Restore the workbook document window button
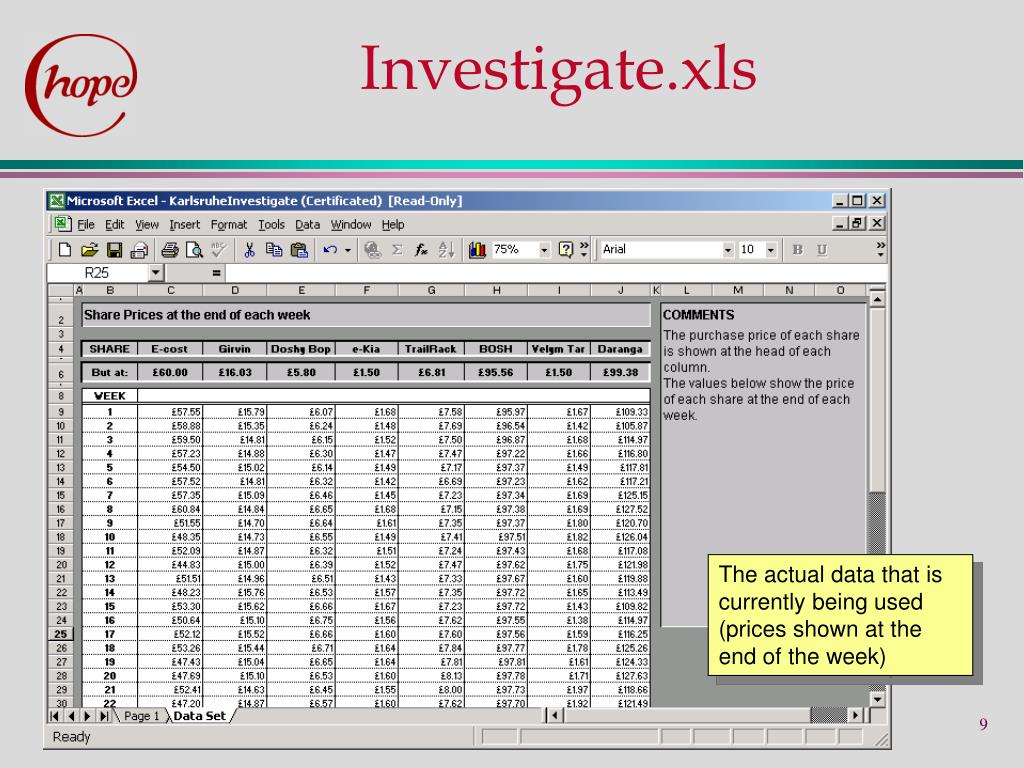 857,223
